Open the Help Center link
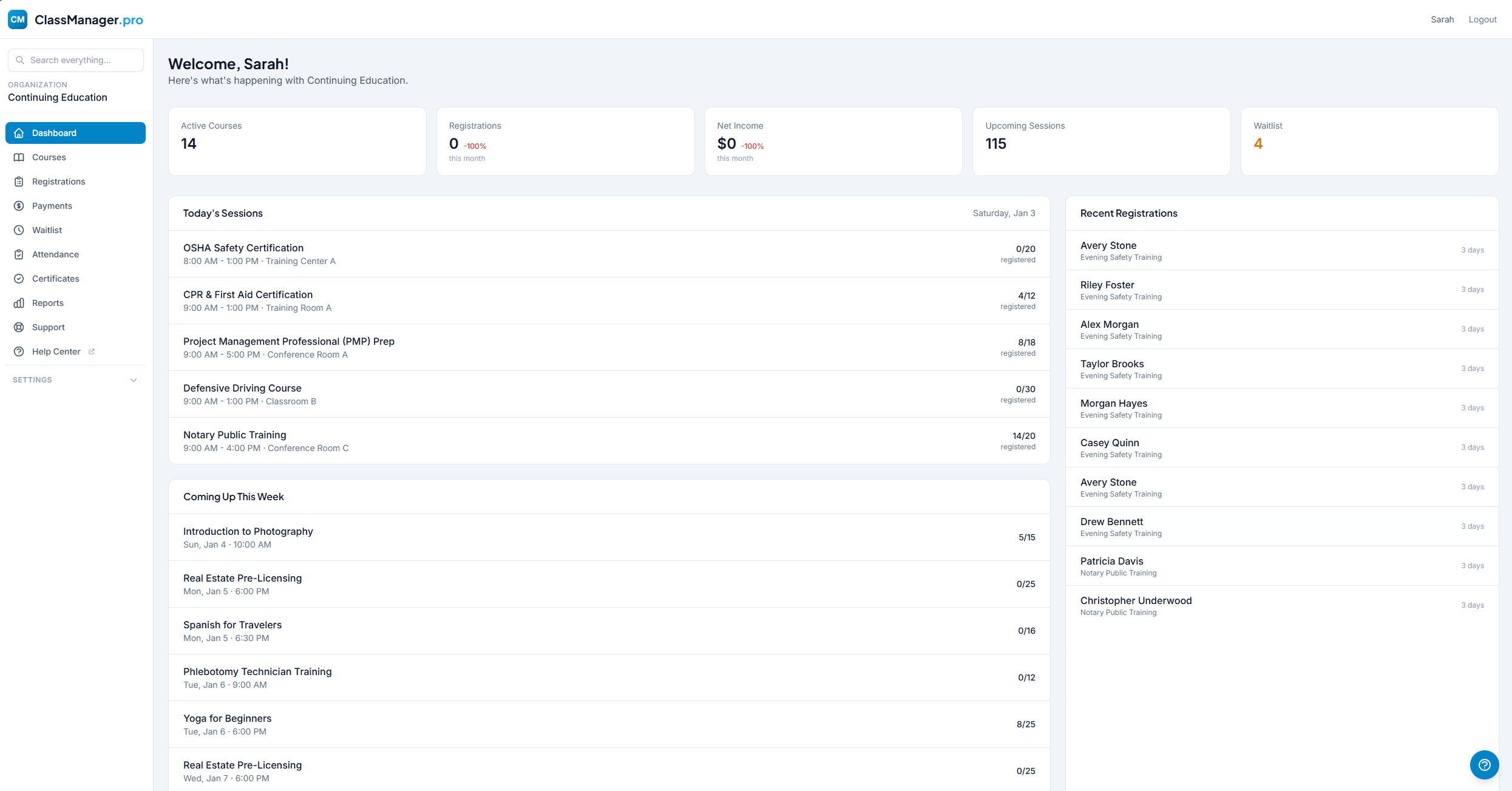This screenshot has height=791, width=1512. pyautogui.click(x=55, y=351)
